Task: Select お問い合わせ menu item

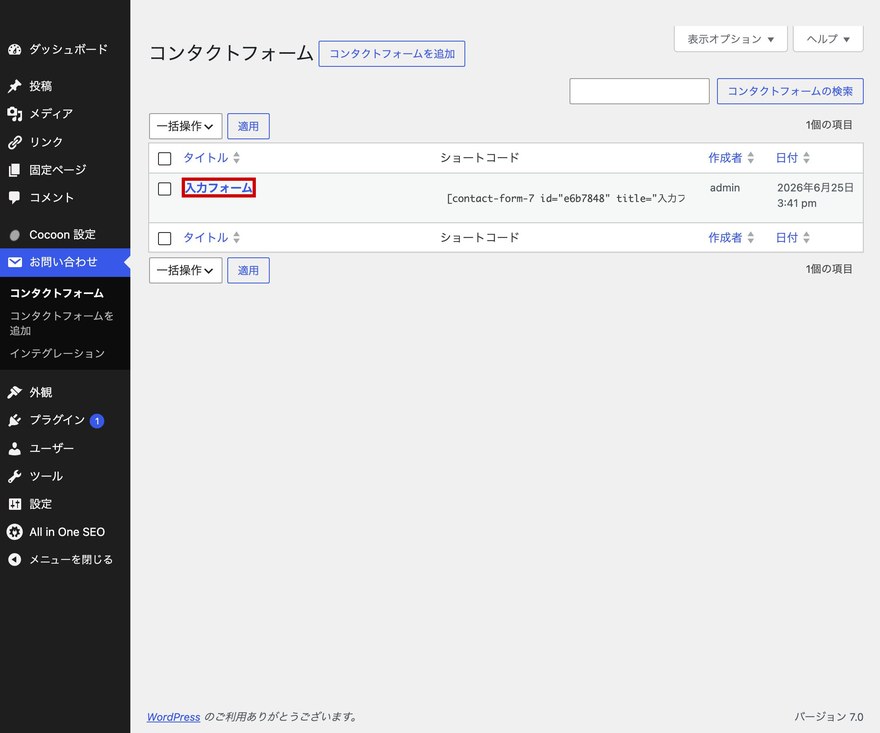Action: (x=65, y=262)
